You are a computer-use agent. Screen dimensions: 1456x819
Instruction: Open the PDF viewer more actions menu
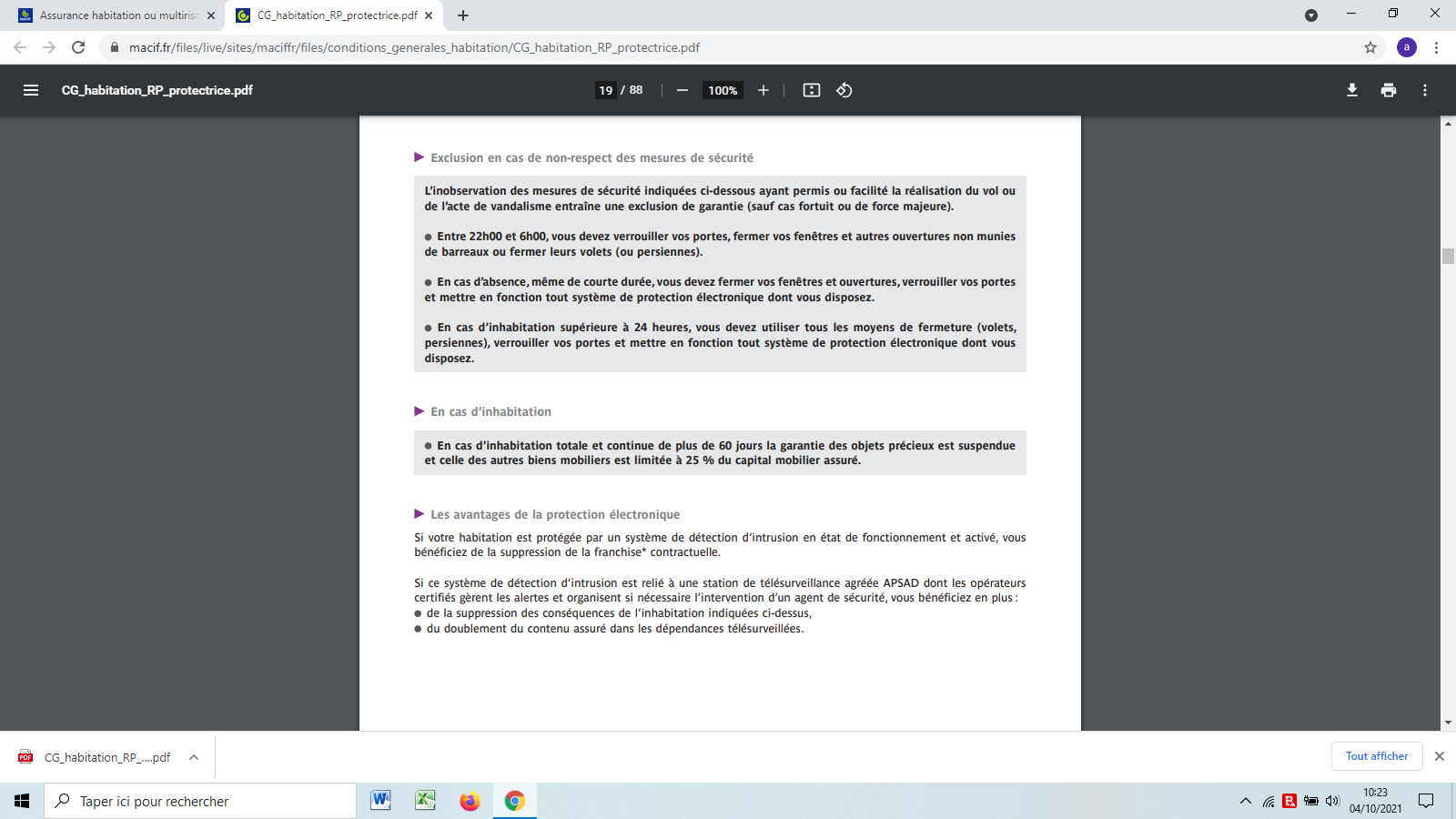click(x=1425, y=90)
